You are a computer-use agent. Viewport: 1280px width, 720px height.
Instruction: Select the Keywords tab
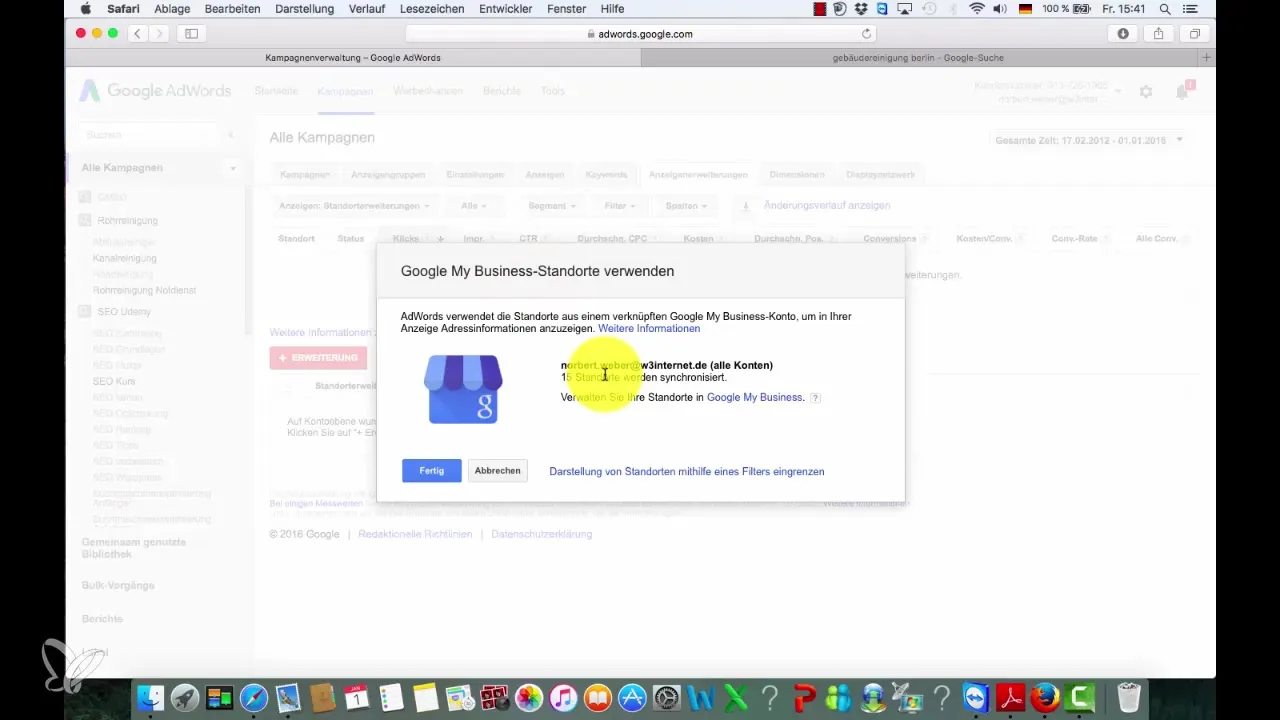[607, 174]
